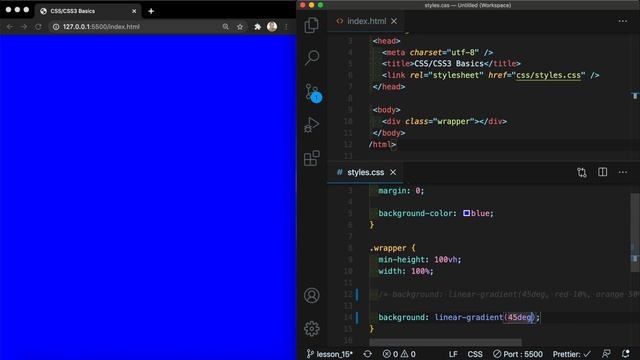Click the Synchronize Changes icon

[x=367, y=354]
